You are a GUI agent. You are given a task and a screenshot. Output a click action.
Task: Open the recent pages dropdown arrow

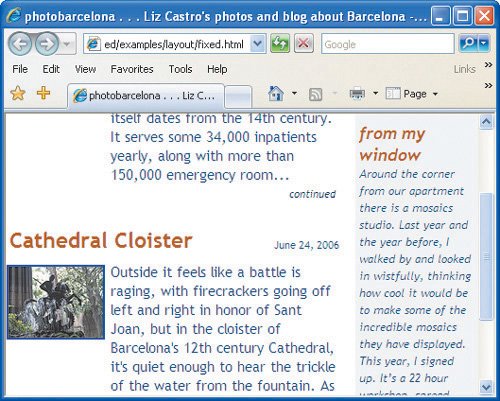[67, 44]
